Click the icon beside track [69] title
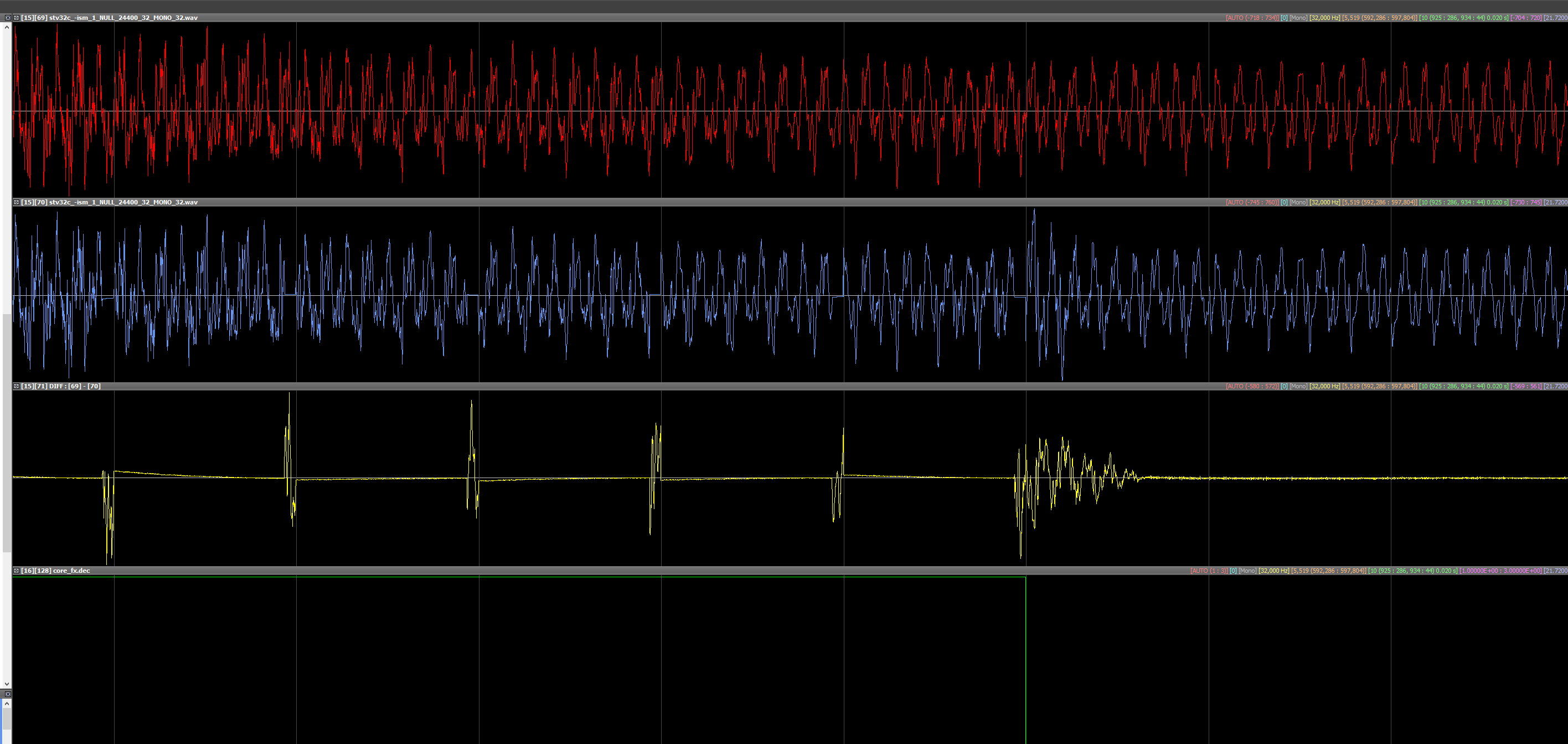Screen dimensions: 1568x744 click(x=17, y=18)
